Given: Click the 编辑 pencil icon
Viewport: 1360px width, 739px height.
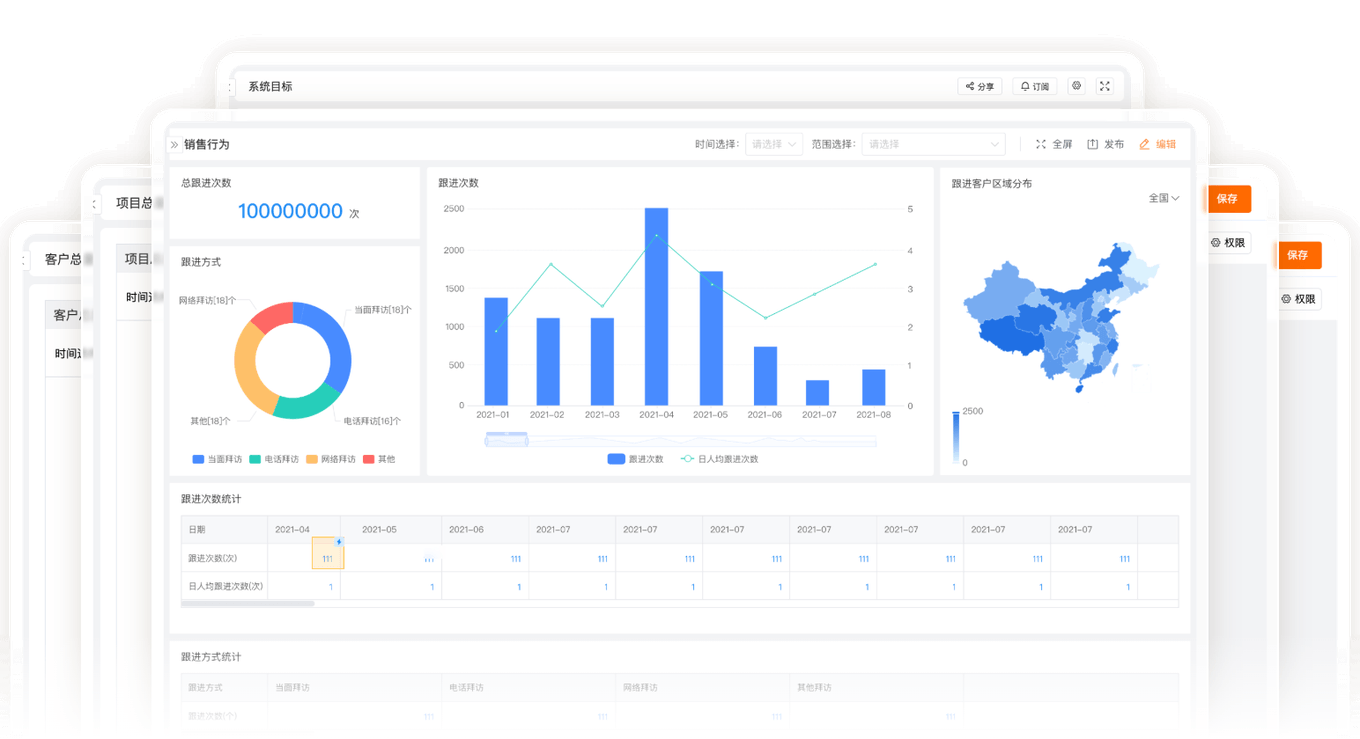Looking at the screenshot, I should [x=1145, y=145].
